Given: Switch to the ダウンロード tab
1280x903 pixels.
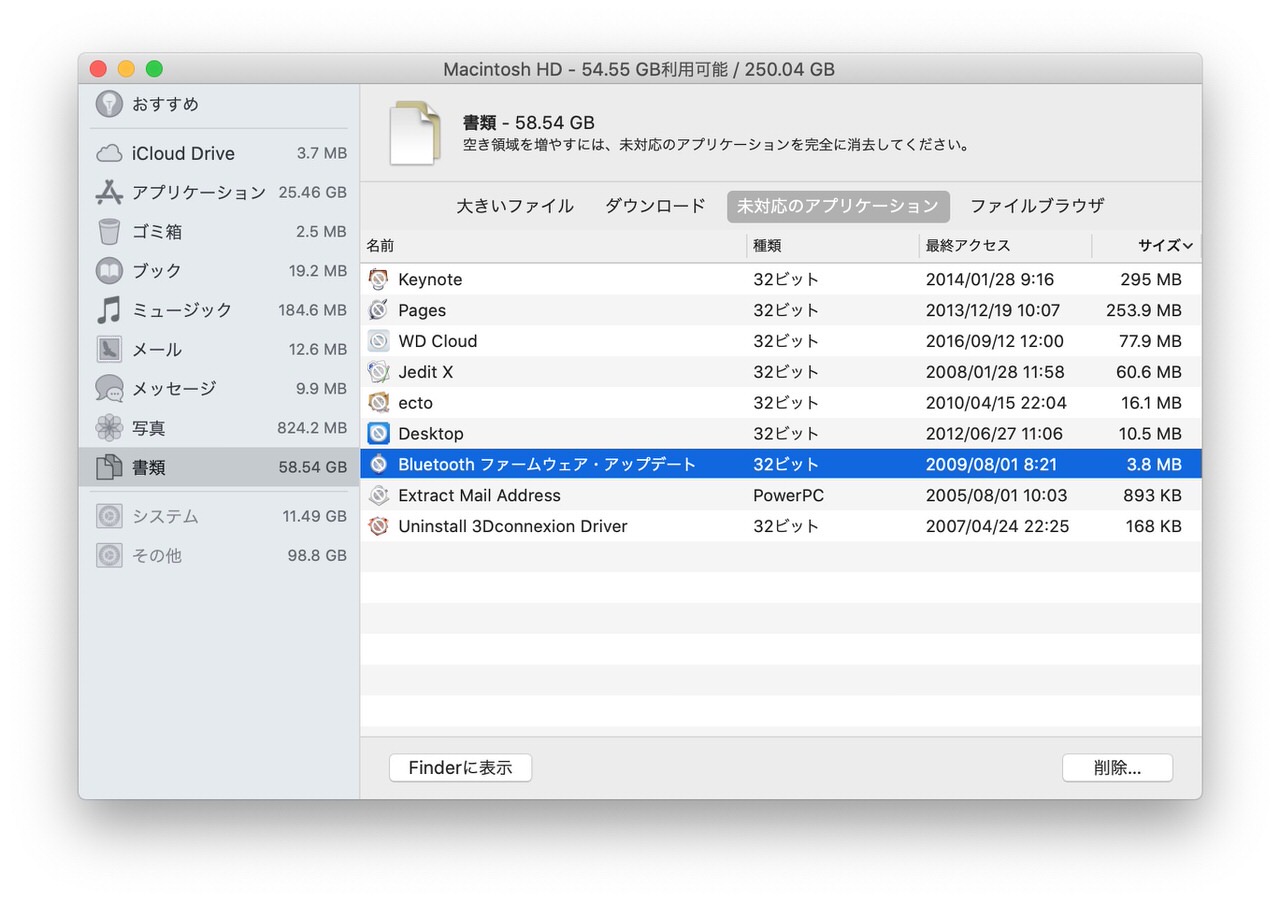Looking at the screenshot, I should (x=655, y=206).
